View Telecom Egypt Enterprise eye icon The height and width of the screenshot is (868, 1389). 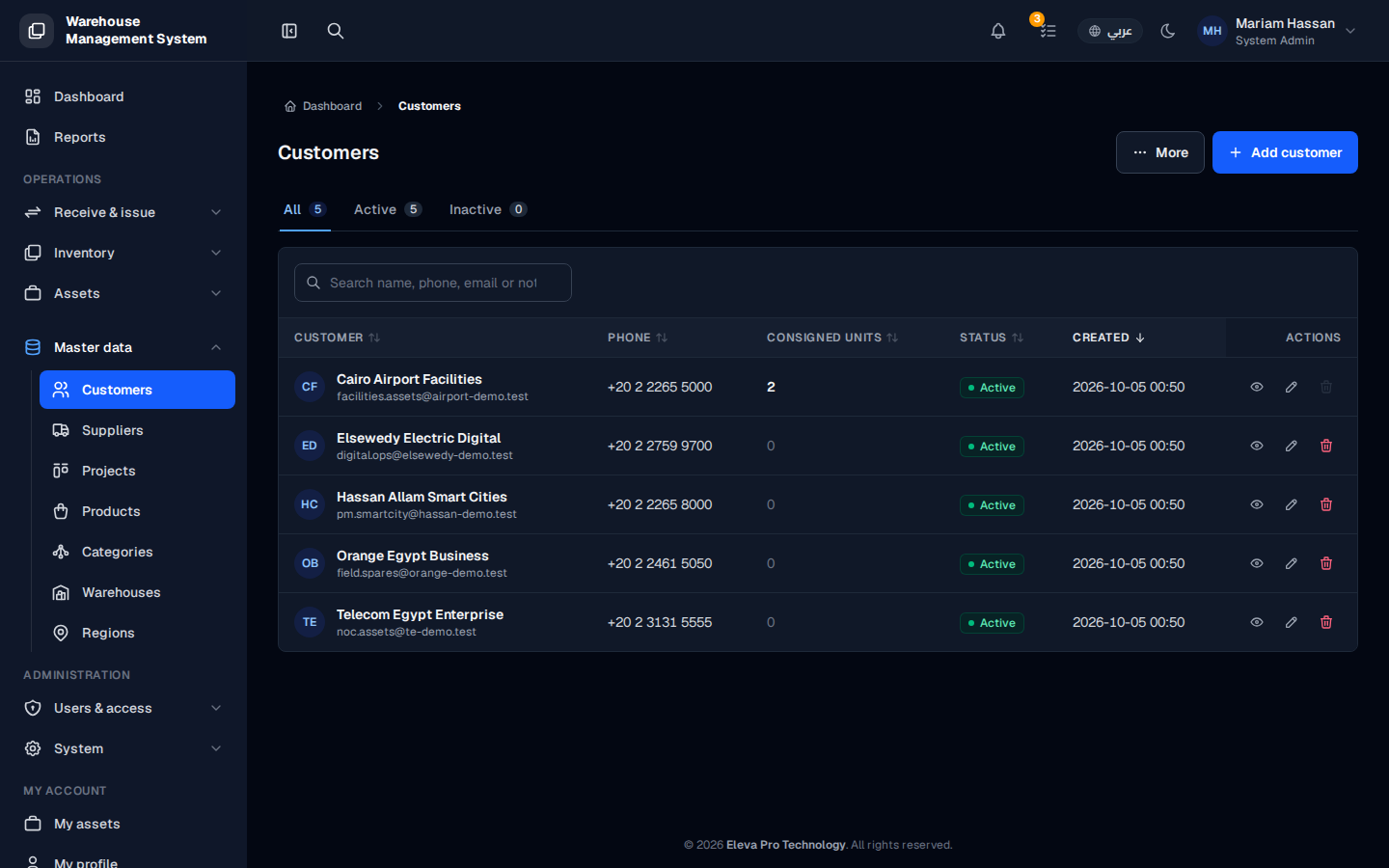pos(1257,622)
